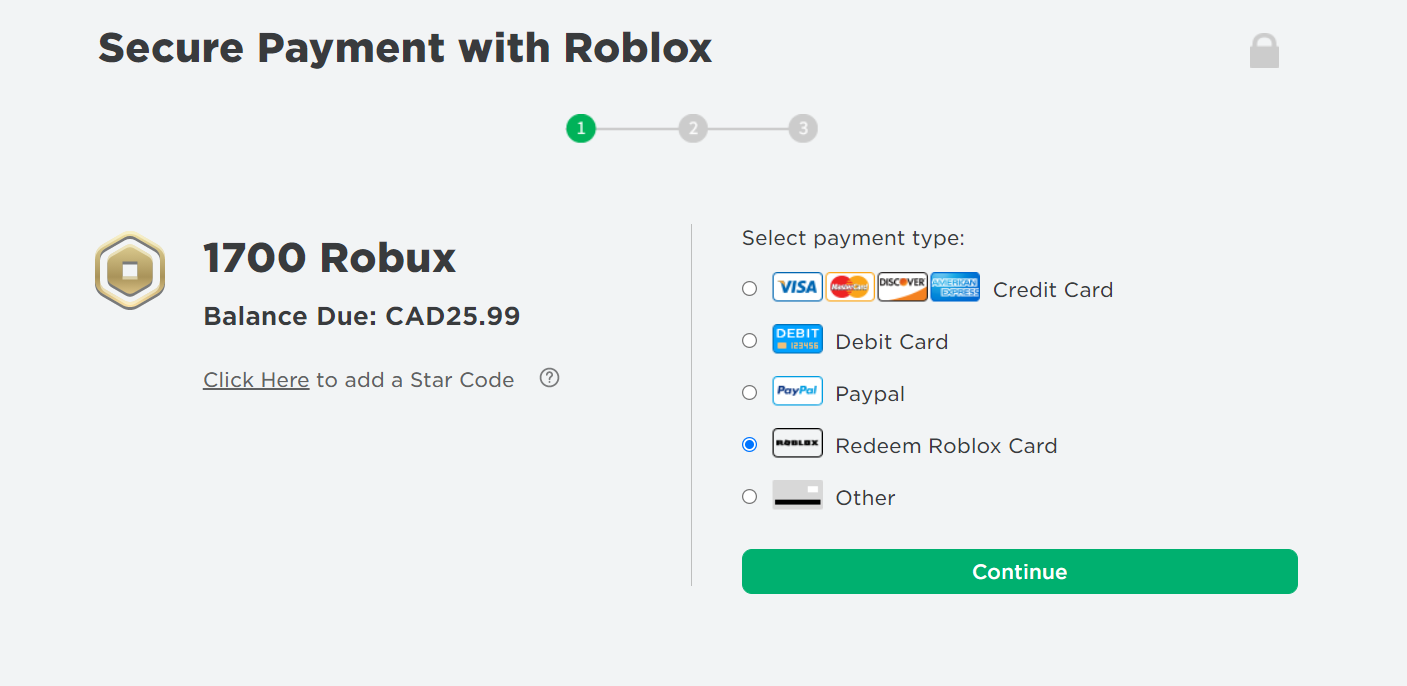Select the Other payment option

click(x=749, y=496)
